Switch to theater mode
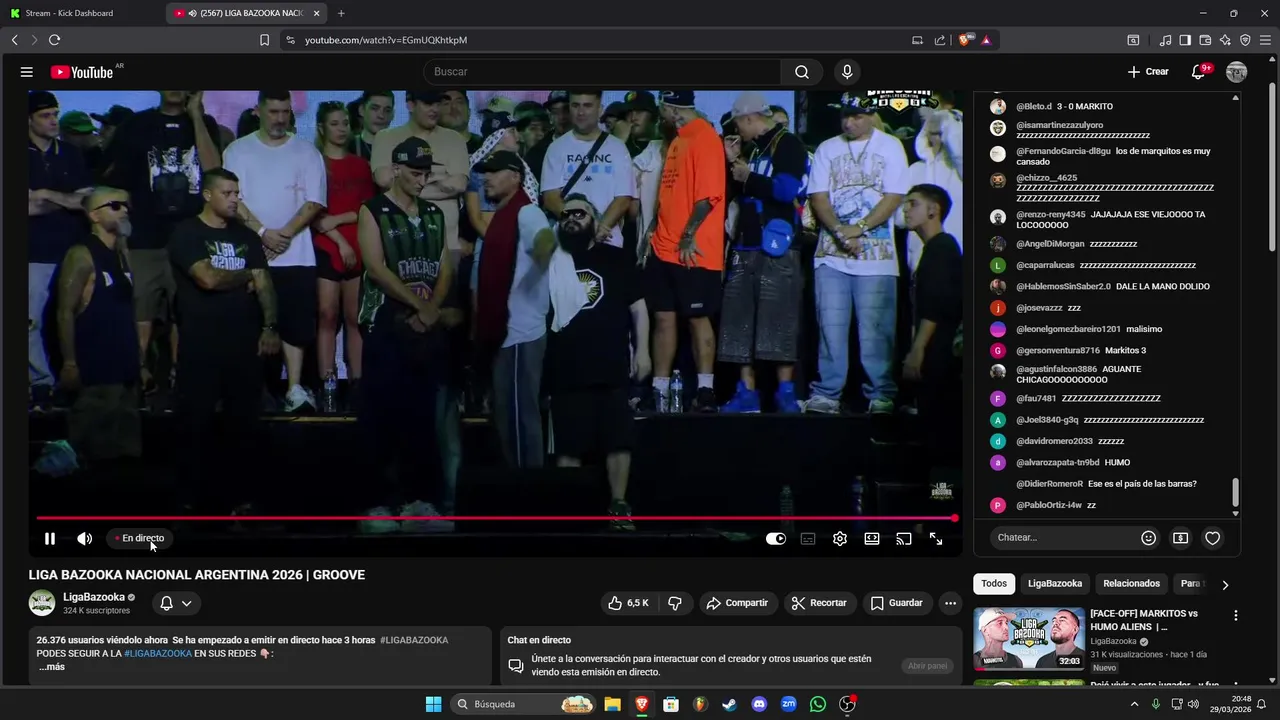 point(872,539)
